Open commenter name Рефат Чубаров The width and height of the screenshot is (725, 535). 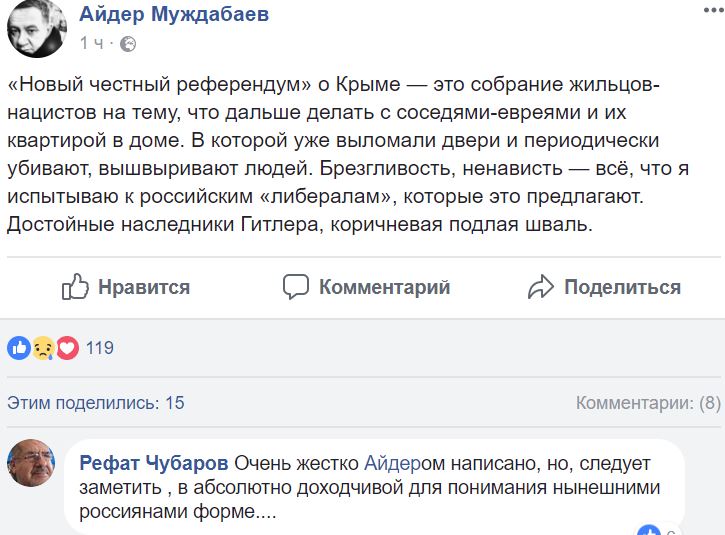154,463
